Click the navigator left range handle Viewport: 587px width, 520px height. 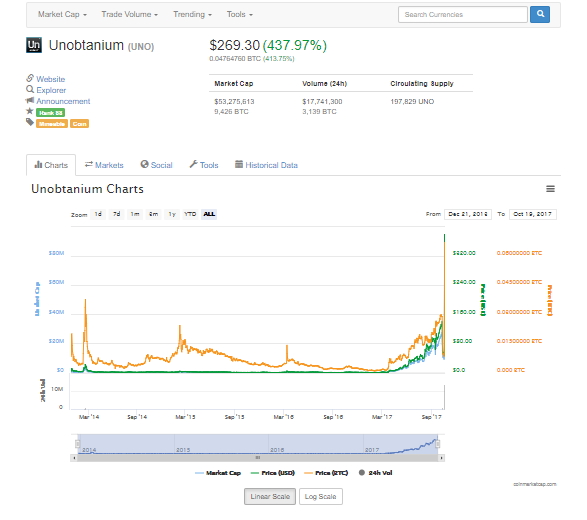point(77,444)
